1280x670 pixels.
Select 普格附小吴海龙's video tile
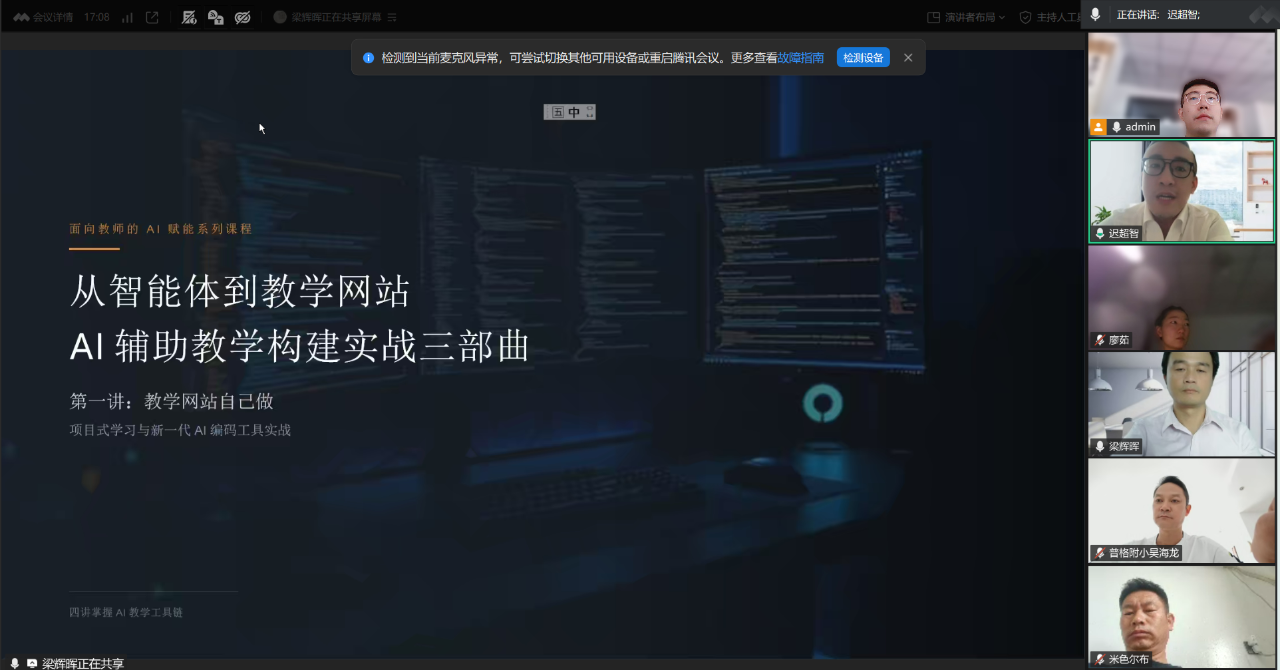1181,511
